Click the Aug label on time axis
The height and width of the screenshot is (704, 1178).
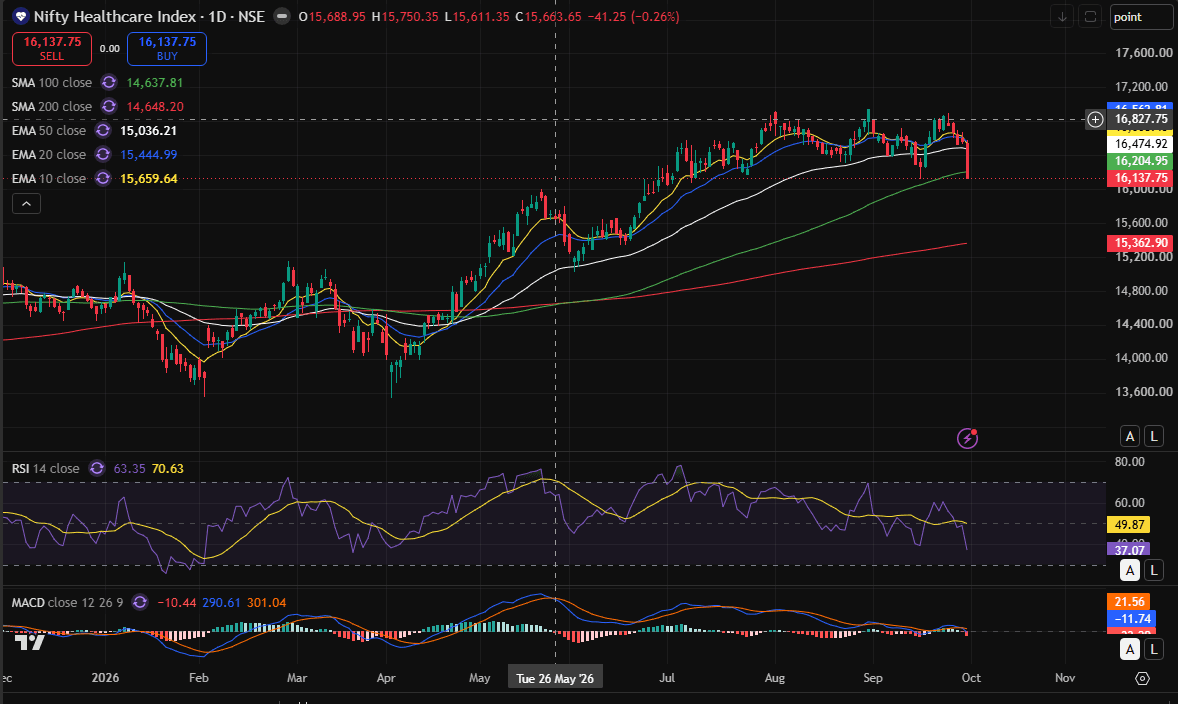(775, 678)
